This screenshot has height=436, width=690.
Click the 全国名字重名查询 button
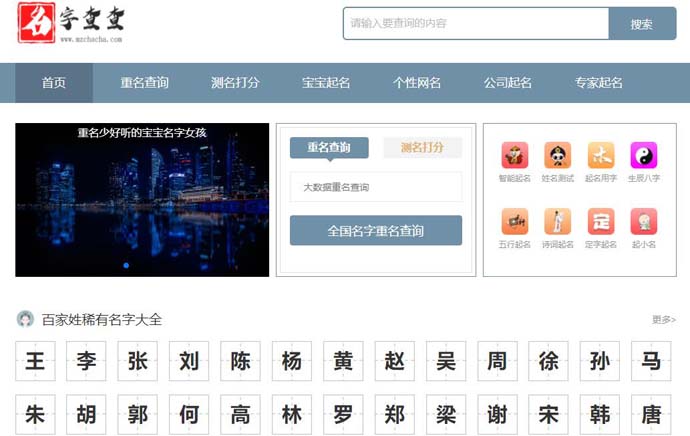click(x=376, y=230)
